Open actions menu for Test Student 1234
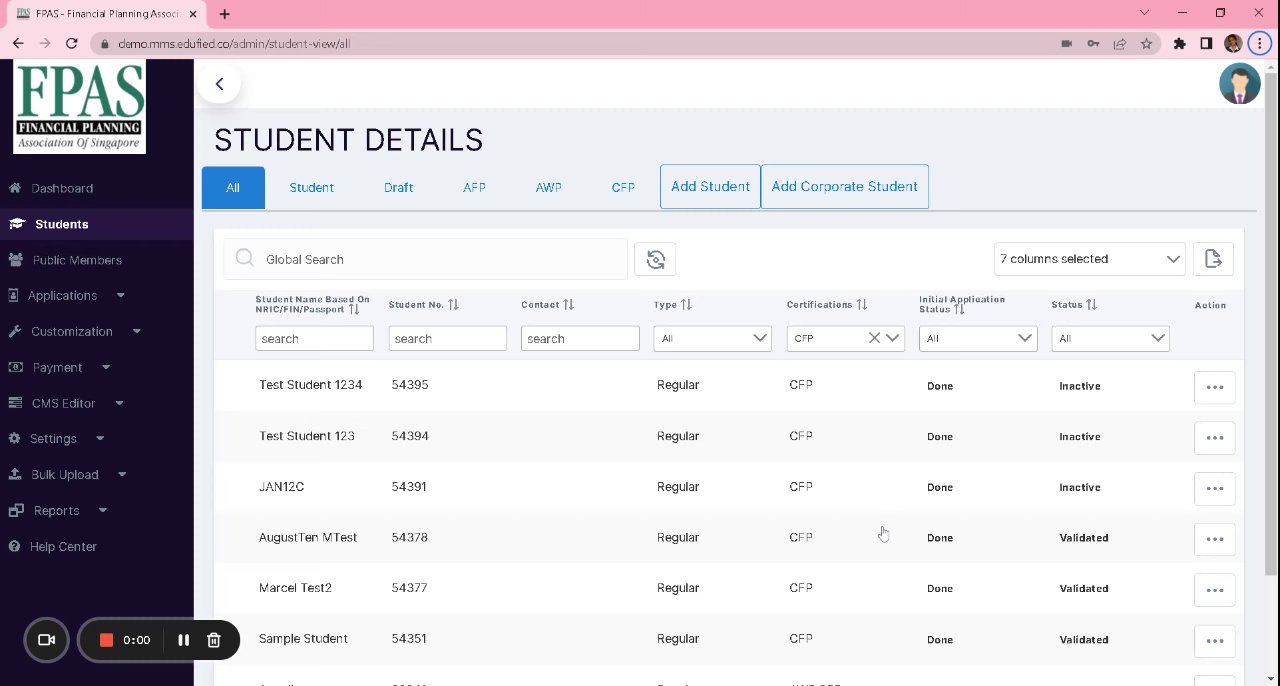This screenshot has width=1280, height=686. point(1215,387)
